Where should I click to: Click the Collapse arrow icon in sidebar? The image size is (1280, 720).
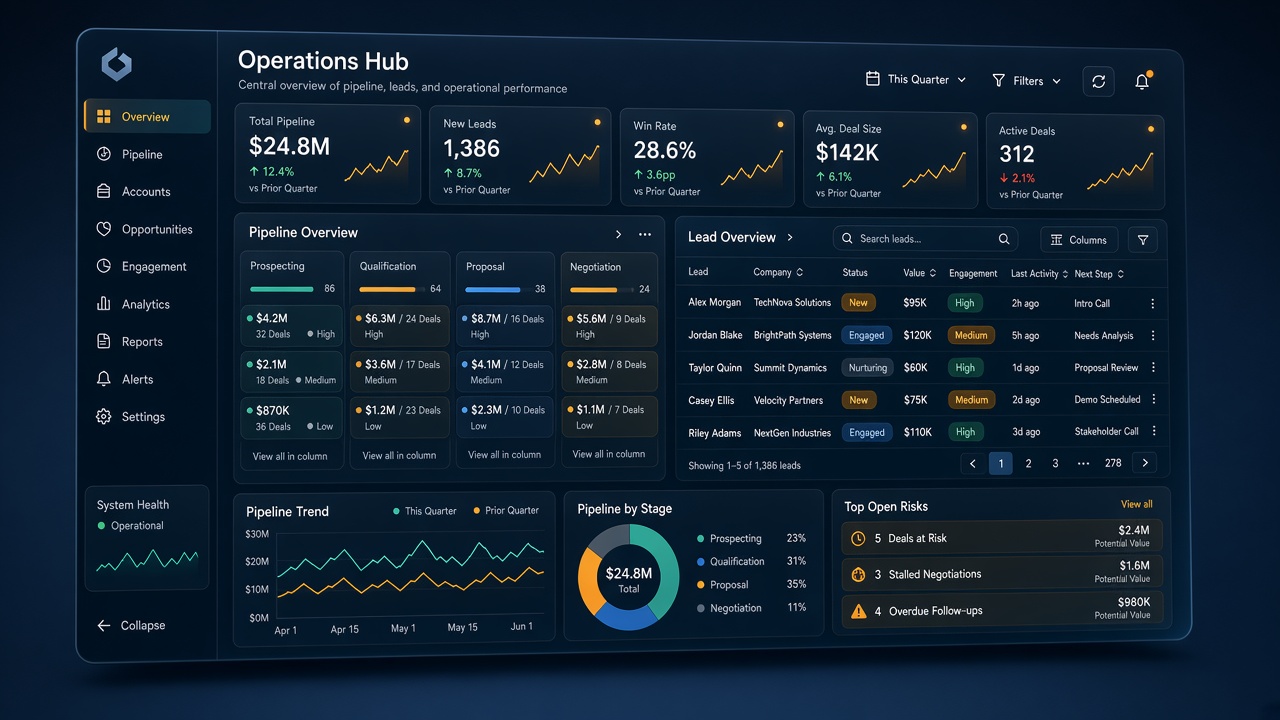coord(103,625)
